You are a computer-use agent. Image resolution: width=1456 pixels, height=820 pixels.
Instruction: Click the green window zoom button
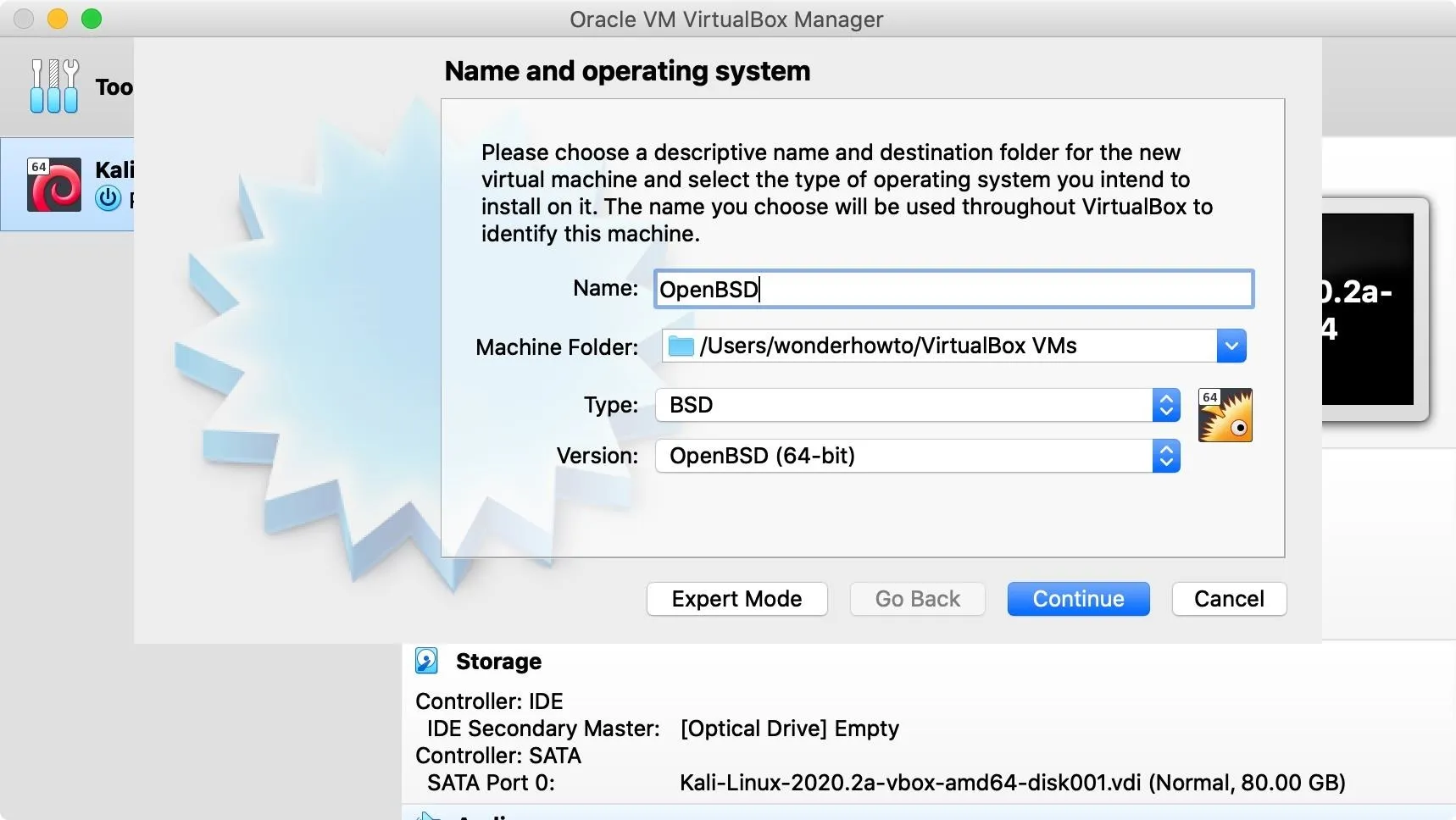[x=92, y=19]
